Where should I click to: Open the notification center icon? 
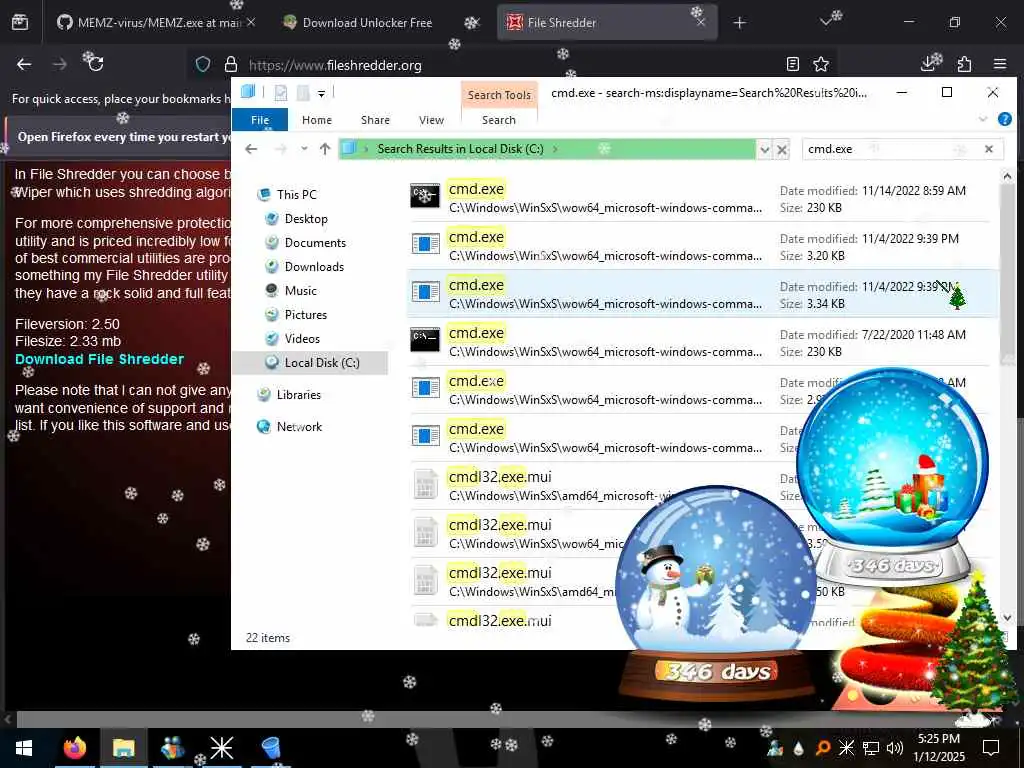991,748
